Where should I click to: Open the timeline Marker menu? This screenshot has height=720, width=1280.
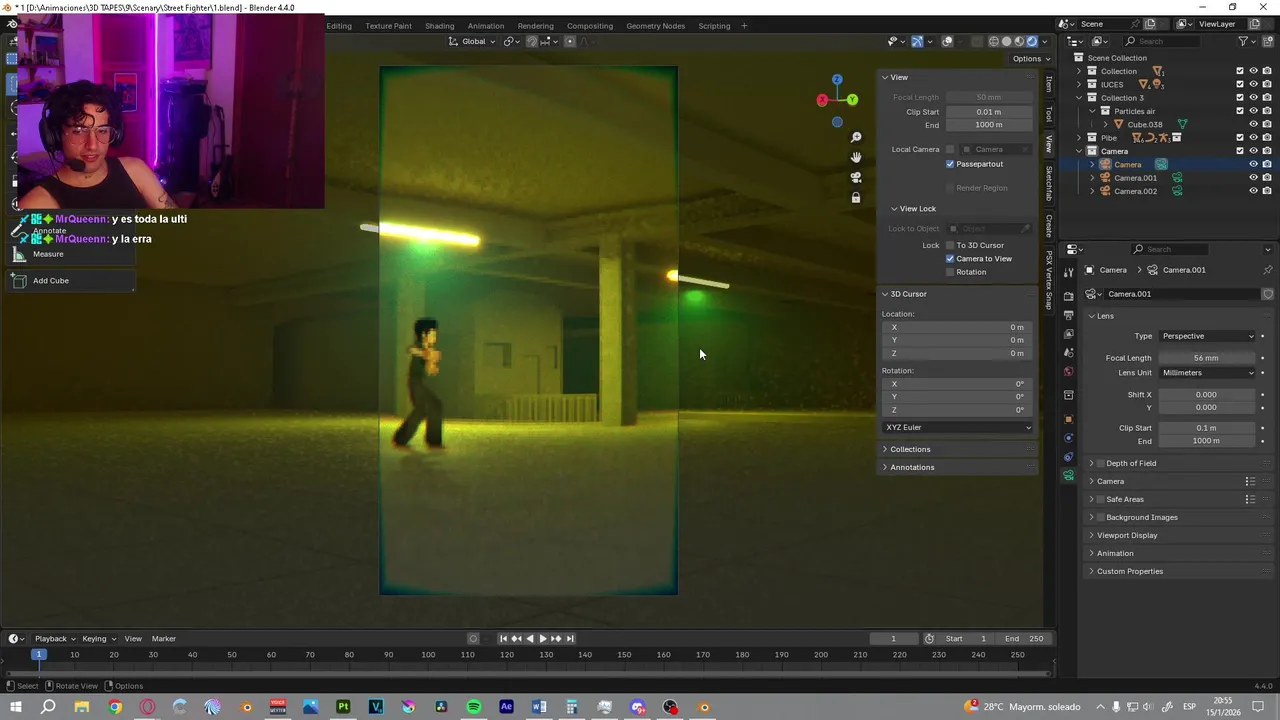(164, 639)
